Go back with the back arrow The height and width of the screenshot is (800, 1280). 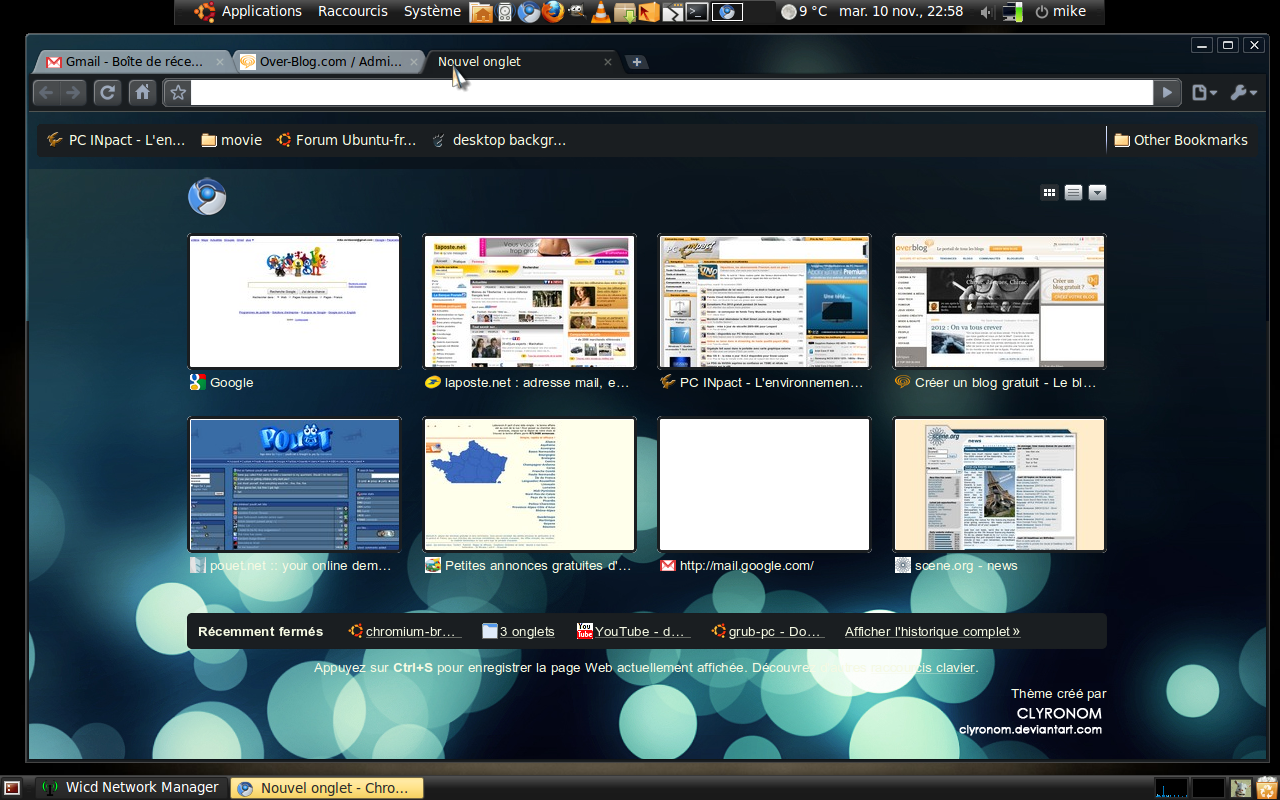pyautogui.click(x=46, y=93)
